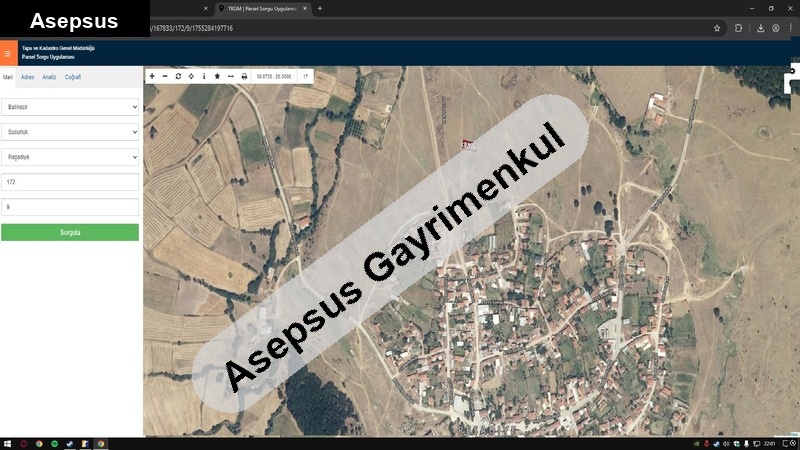This screenshot has width=800, height=450.
Task: Click the block number field containing 172
Action: click(x=70, y=182)
